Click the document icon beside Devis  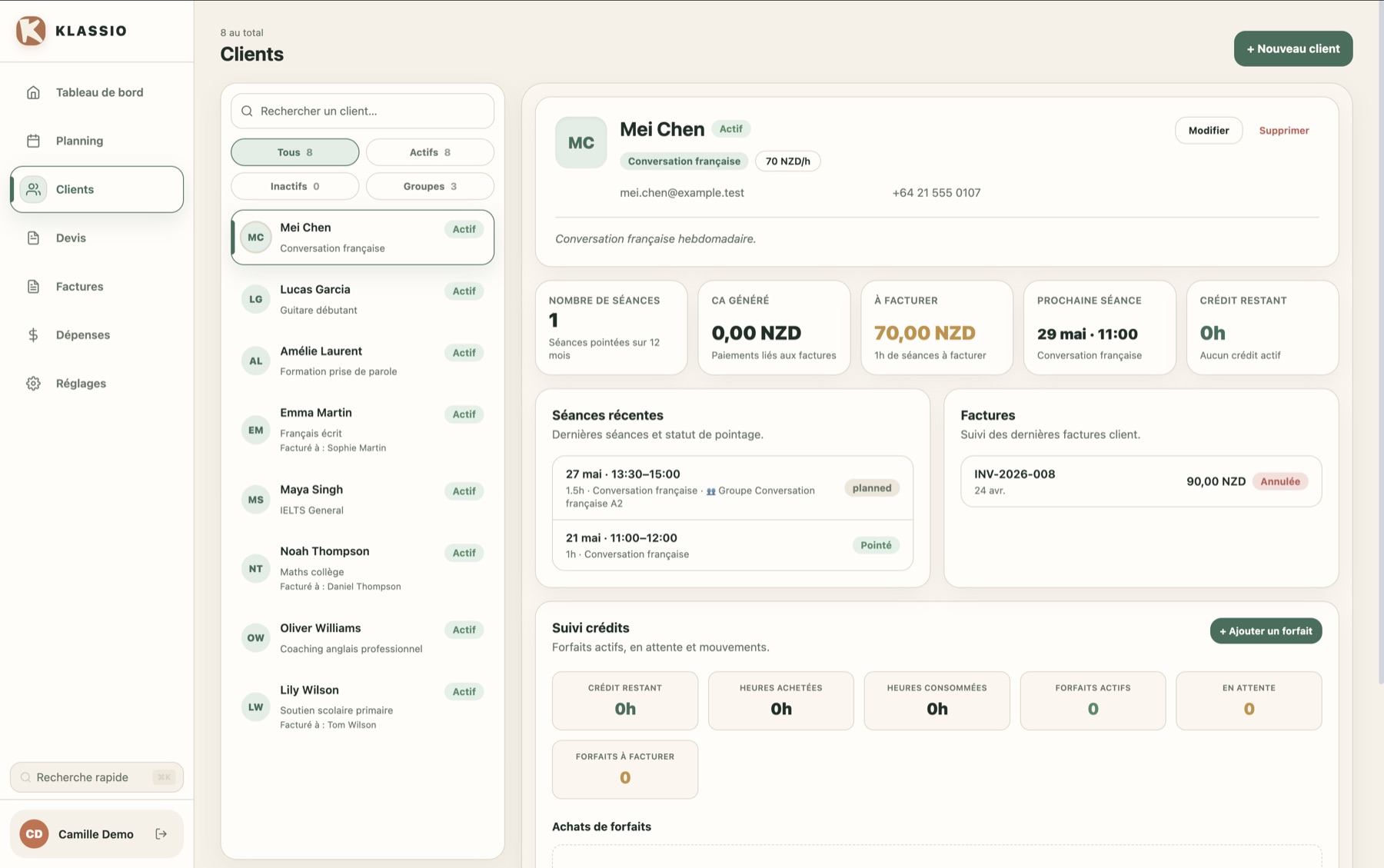(33, 238)
